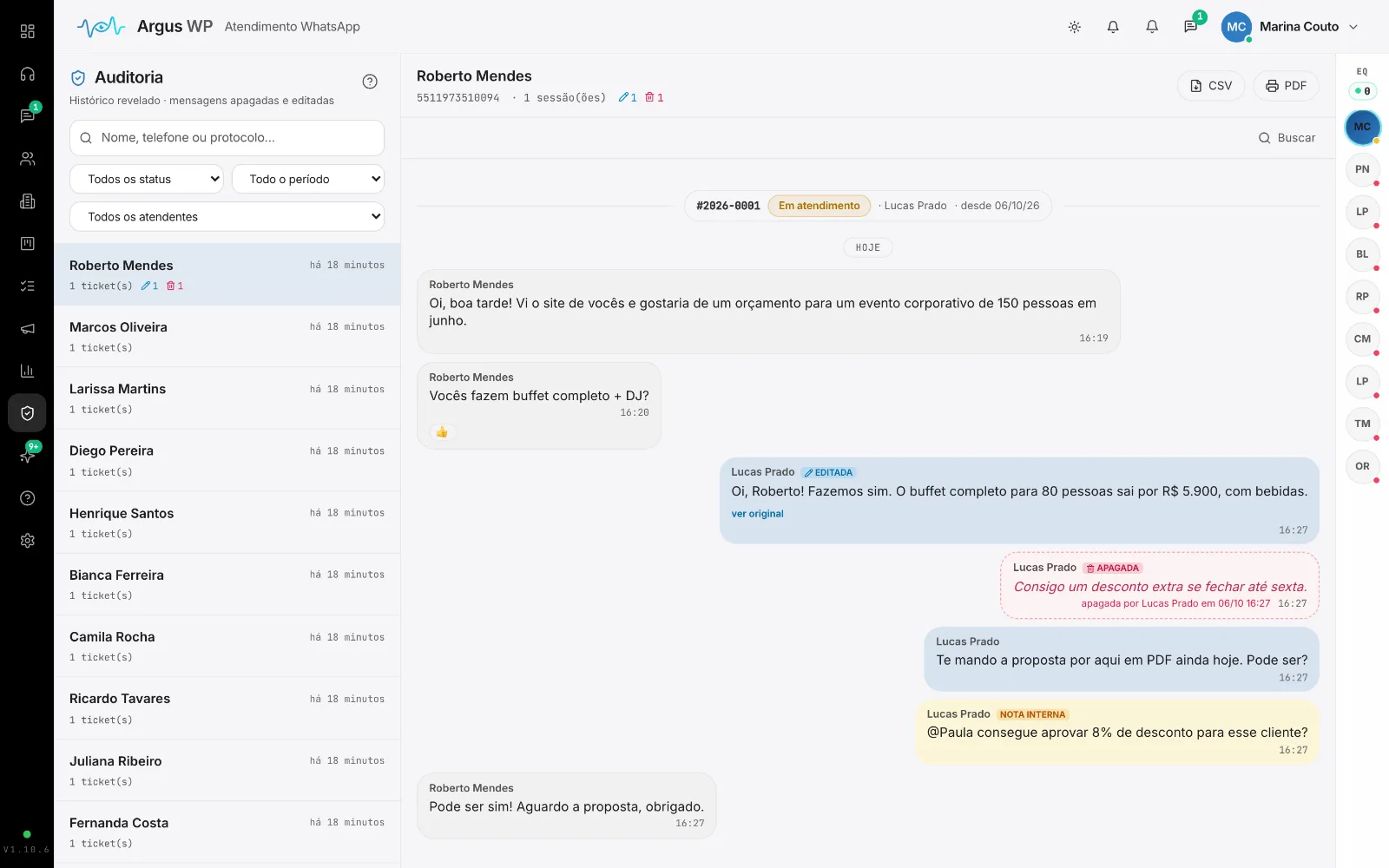Open the megaphone campaigns icon in sidebar
1389x868 pixels.
pos(27,328)
